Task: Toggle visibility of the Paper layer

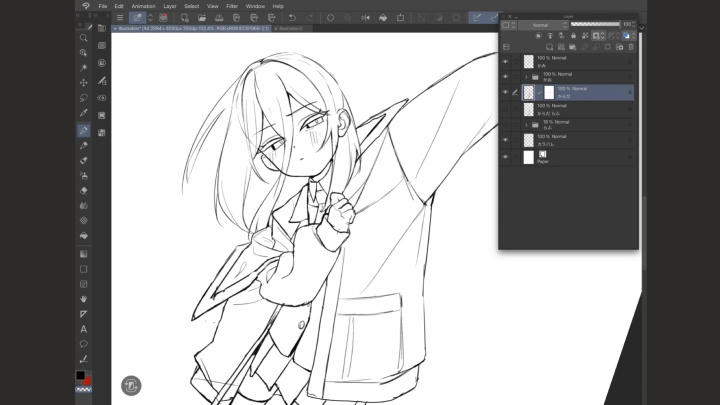Action: 505,157
